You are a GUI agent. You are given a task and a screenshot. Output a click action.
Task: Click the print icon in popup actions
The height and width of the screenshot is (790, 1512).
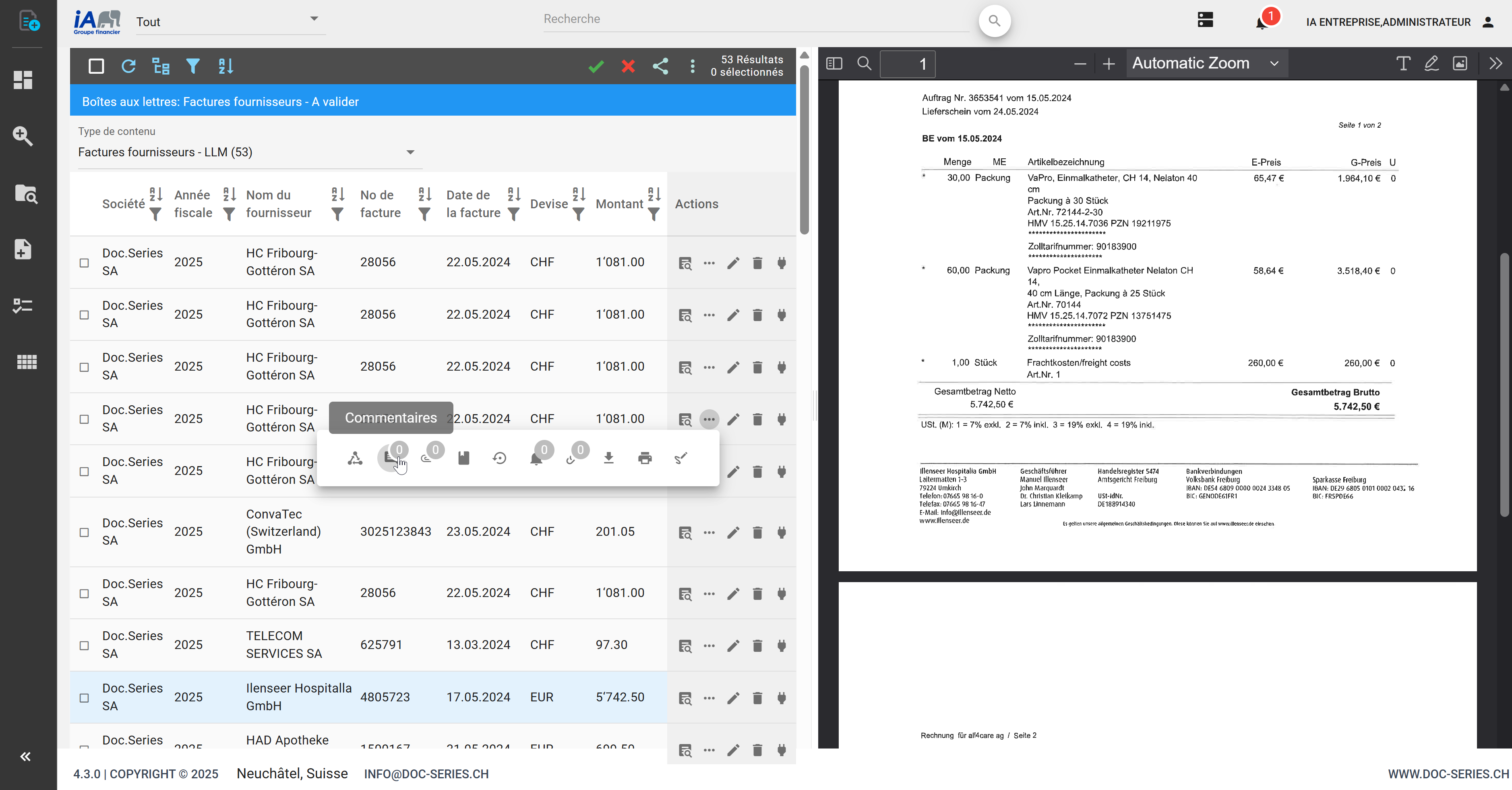[x=645, y=458]
